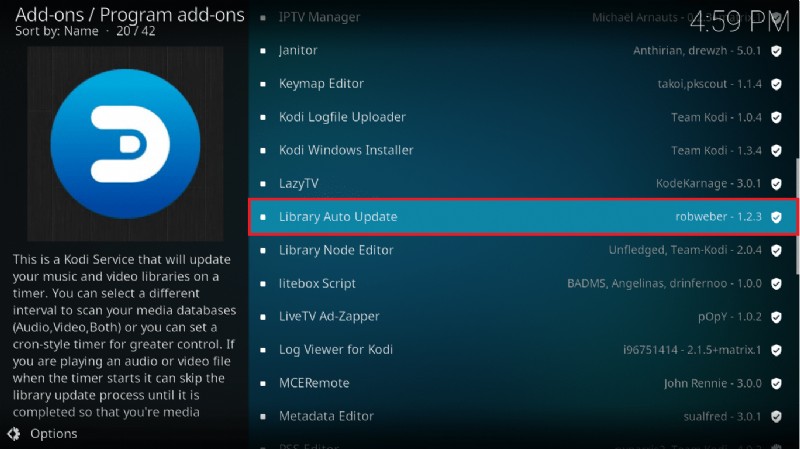This screenshot has height=449, width=800.
Task: Click 'robweber - 1.2.3' version text
Action: (x=718, y=216)
